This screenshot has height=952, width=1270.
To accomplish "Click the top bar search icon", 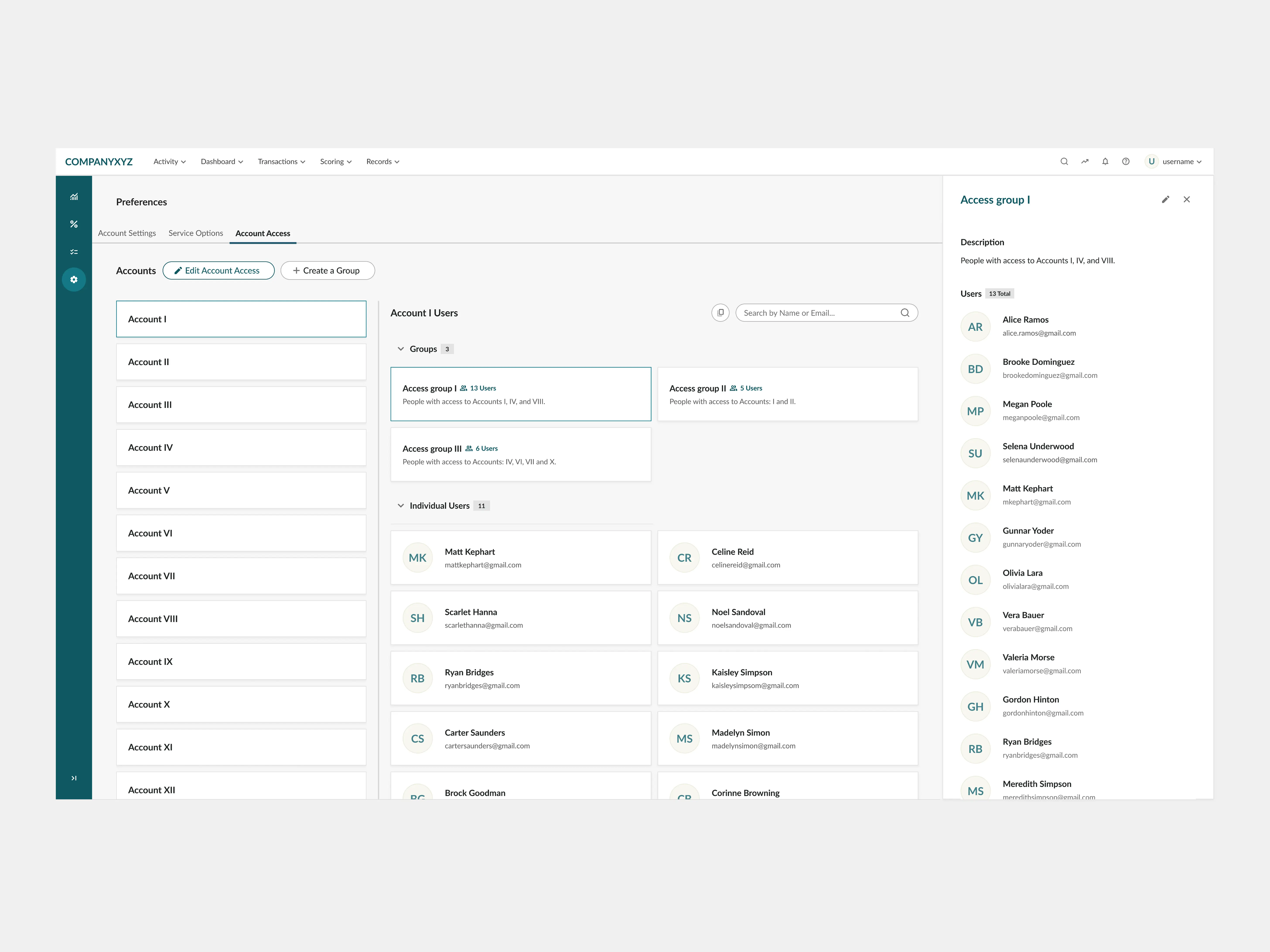I will coord(1064,161).
